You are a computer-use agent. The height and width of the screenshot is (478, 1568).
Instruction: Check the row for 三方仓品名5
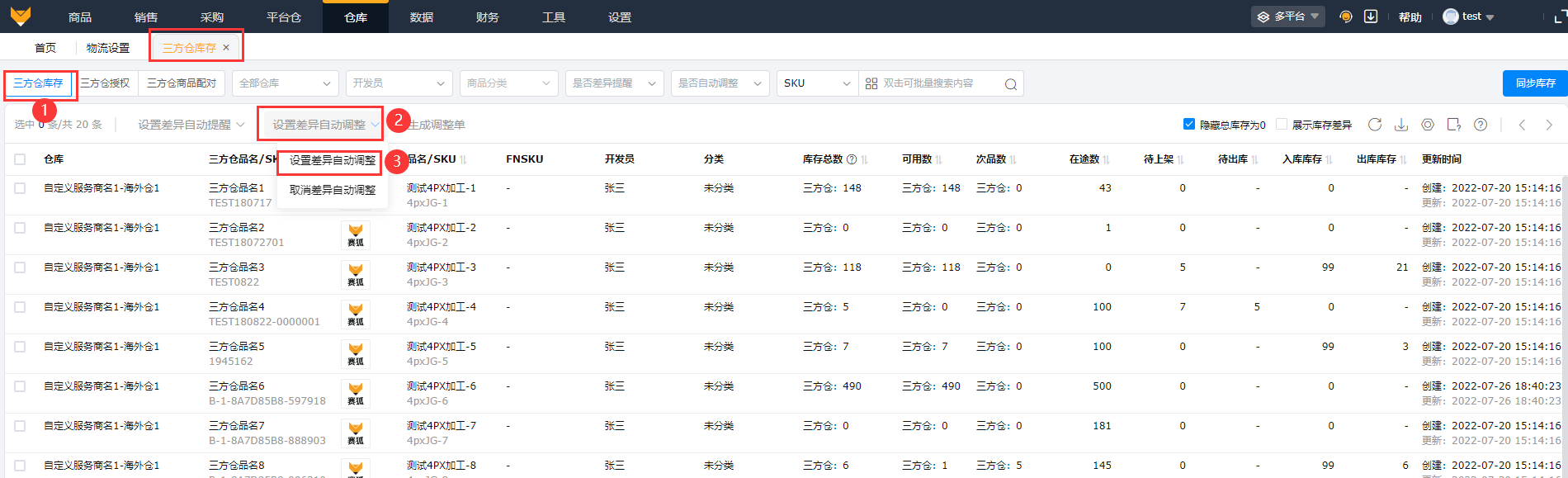pyautogui.click(x=20, y=347)
